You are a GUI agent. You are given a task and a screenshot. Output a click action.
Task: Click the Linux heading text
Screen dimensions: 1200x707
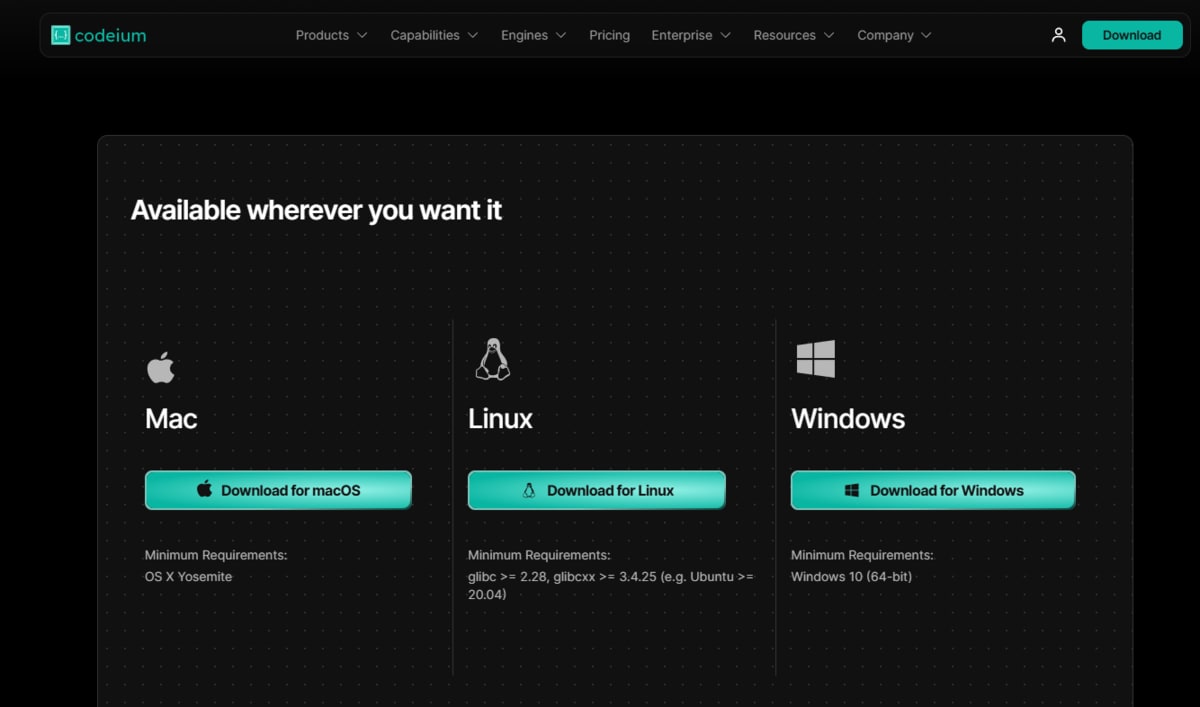500,418
